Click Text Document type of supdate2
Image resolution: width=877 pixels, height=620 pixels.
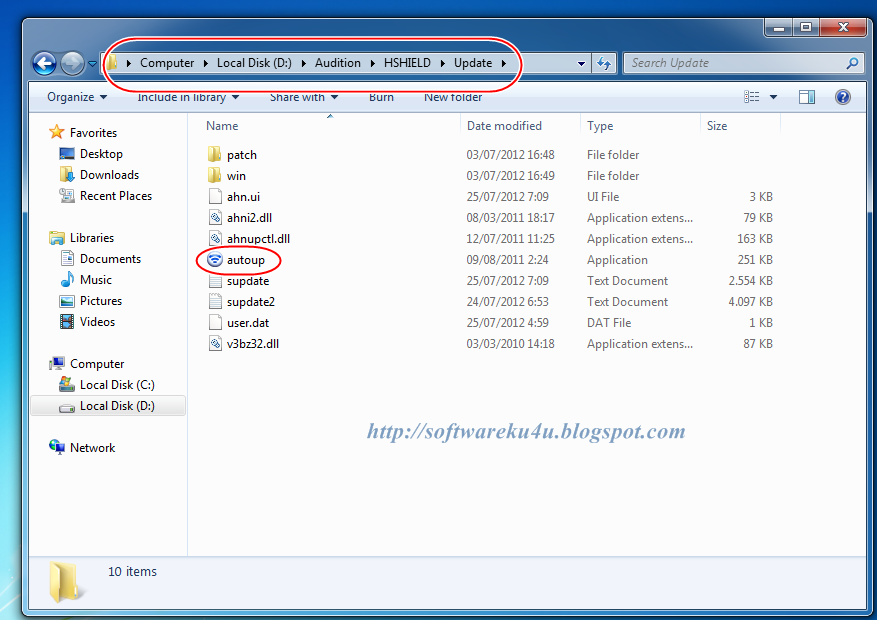[627, 302]
